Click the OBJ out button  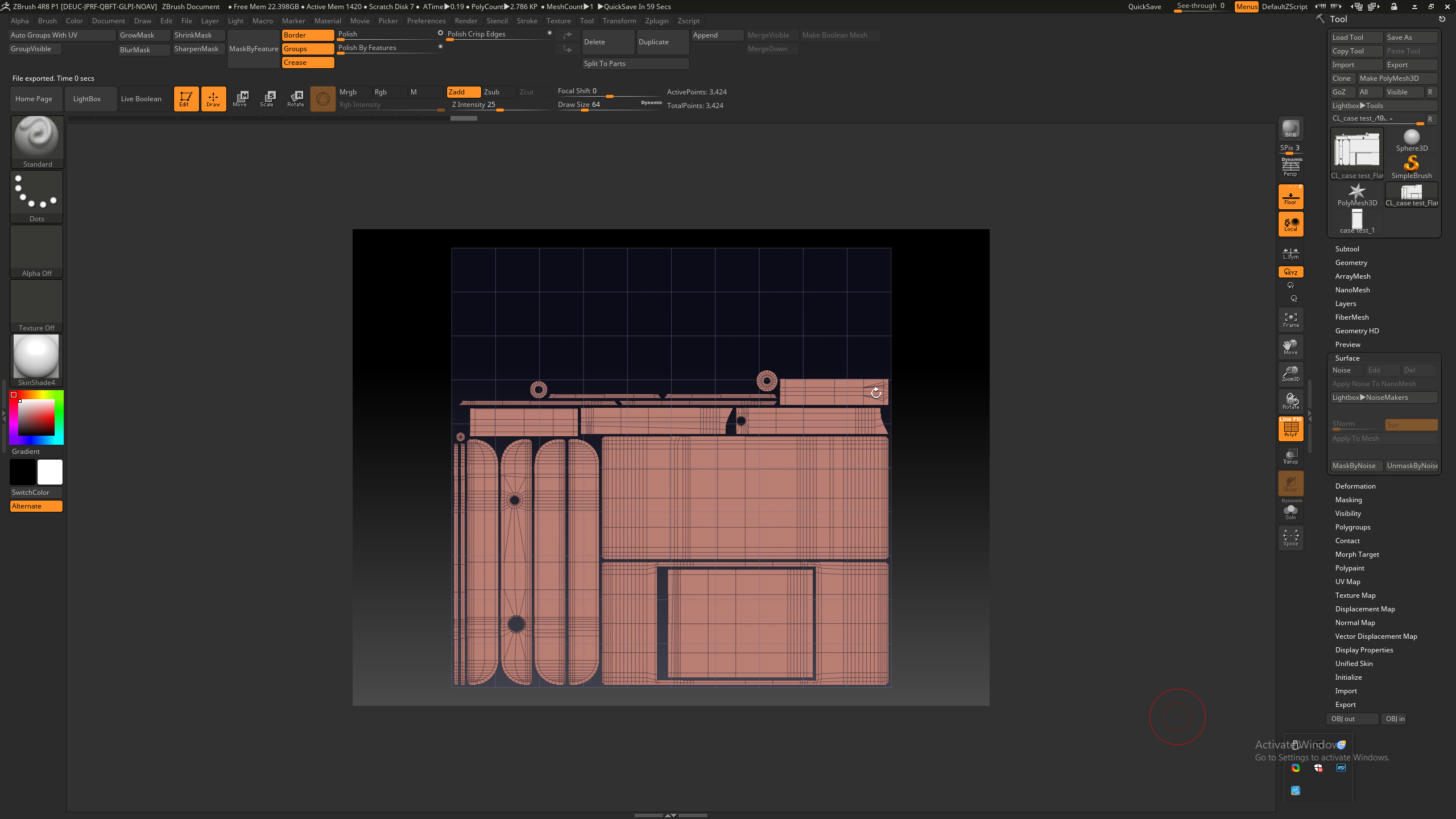1352,719
